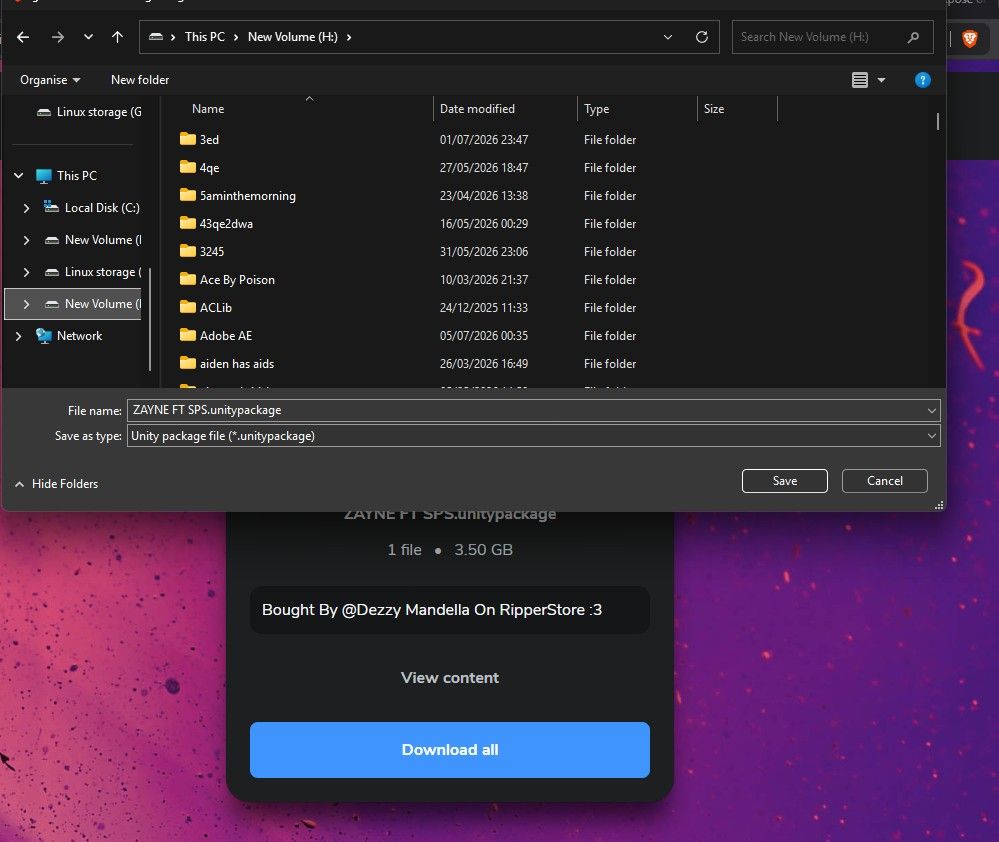Go back with the left arrow

click(x=23, y=37)
